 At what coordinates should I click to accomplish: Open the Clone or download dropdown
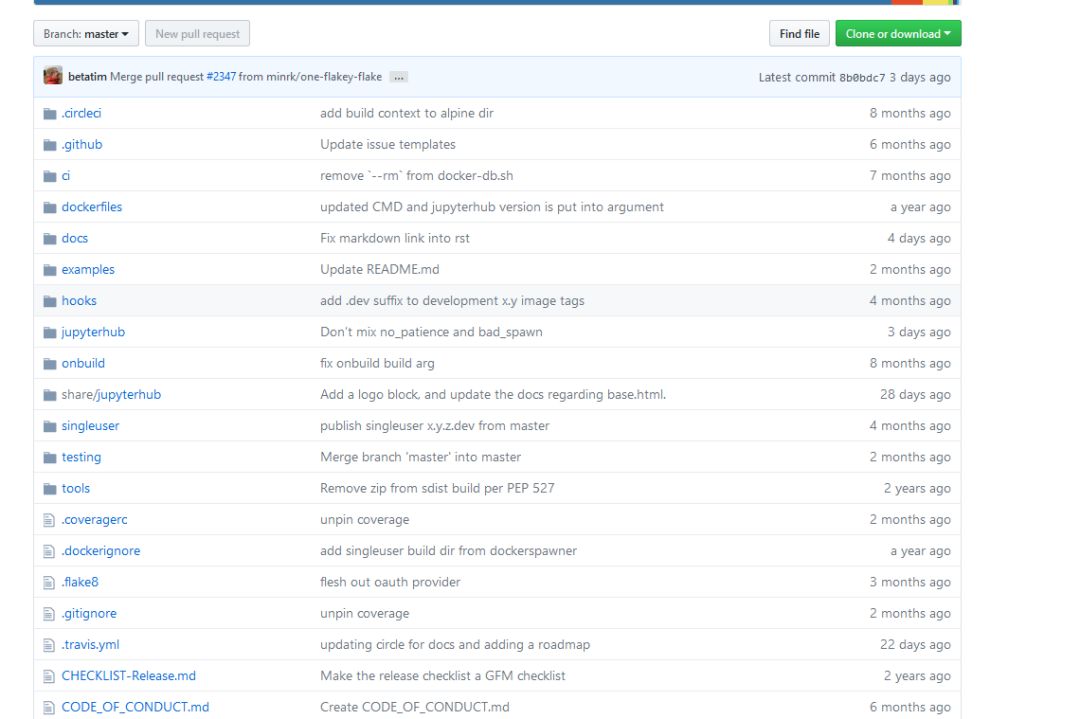click(898, 34)
